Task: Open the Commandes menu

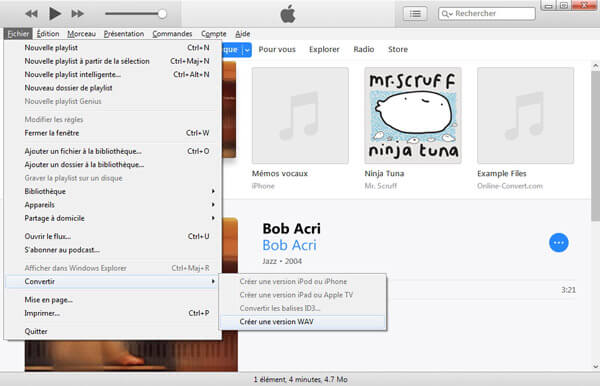Action: point(172,34)
